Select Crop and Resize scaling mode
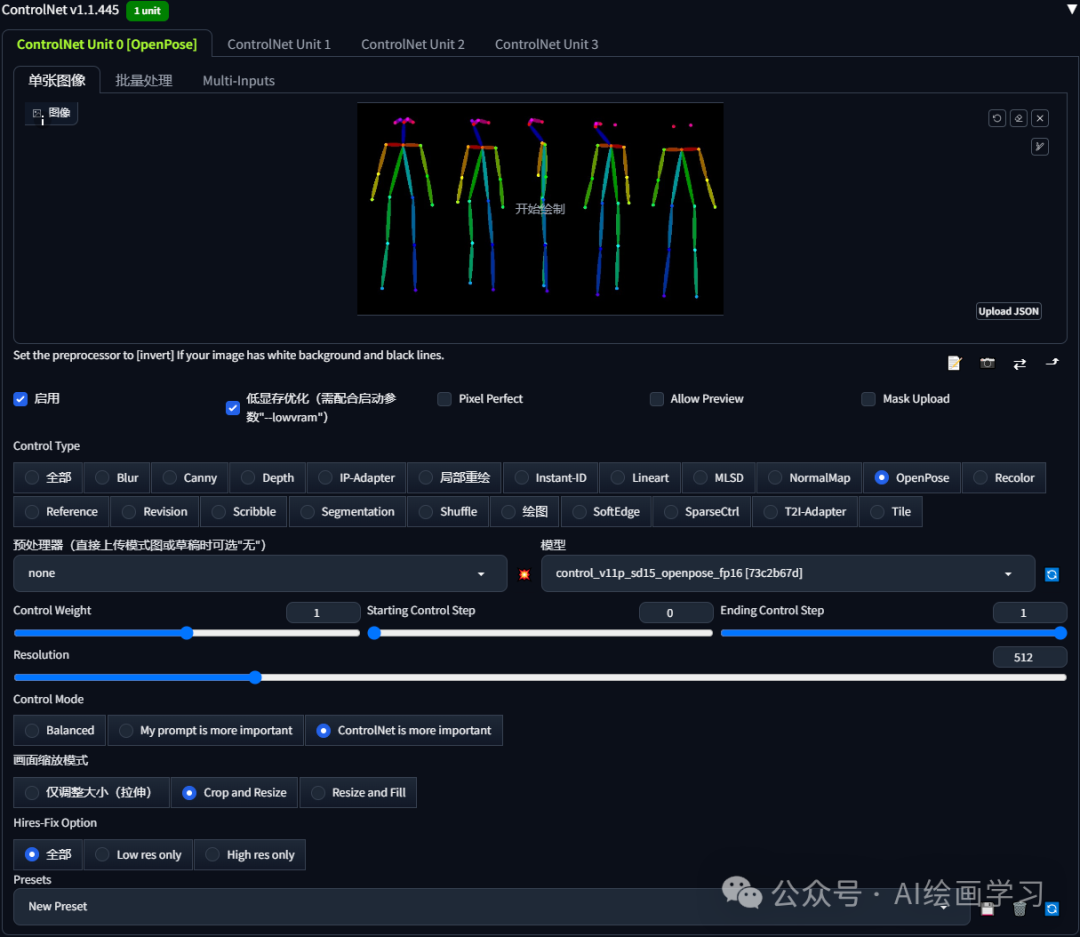This screenshot has height=937, width=1080. click(x=234, y=792)
